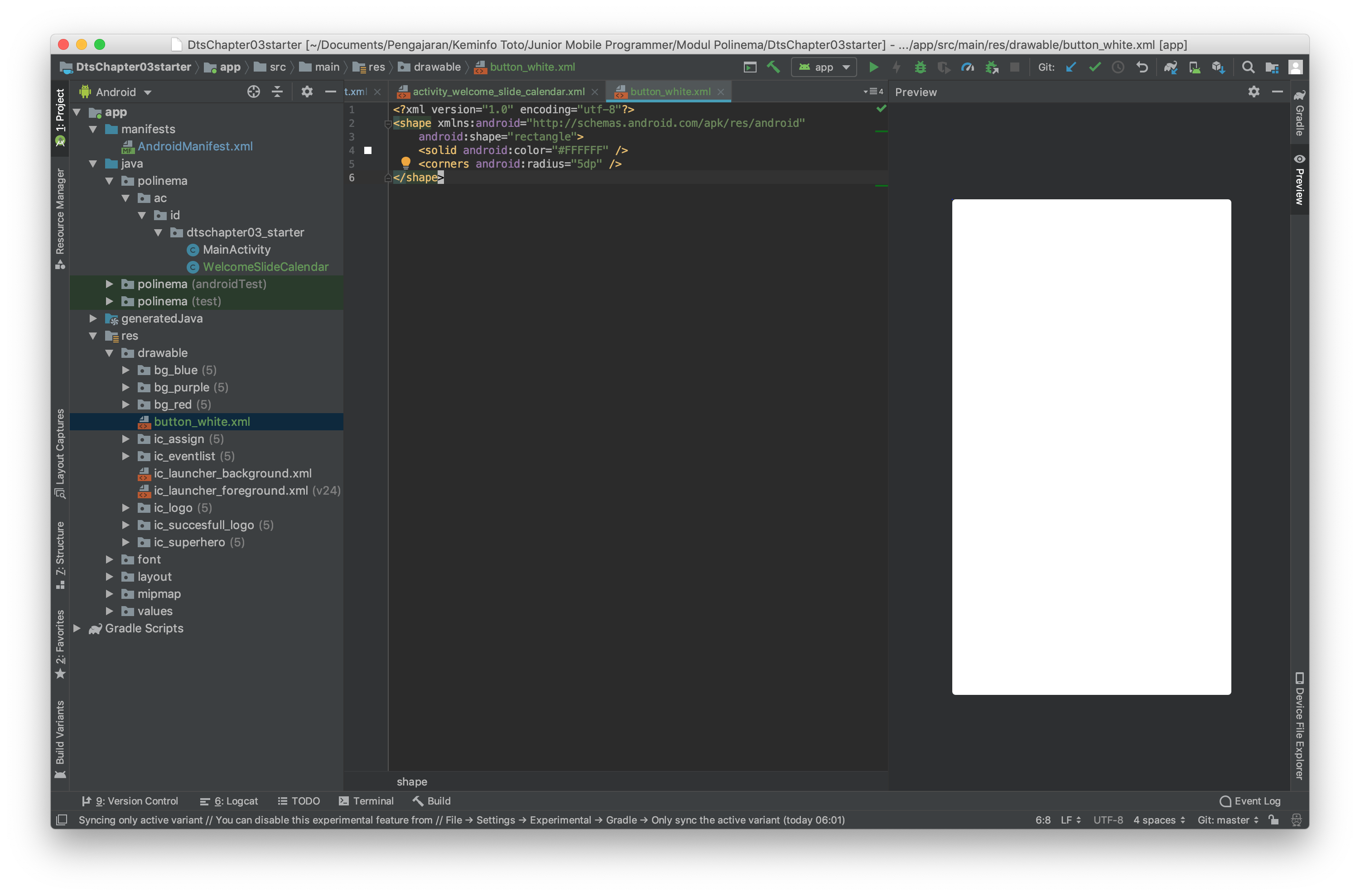Click the lightbulb intention icon
1360x896 pixels.
(406, 163)
